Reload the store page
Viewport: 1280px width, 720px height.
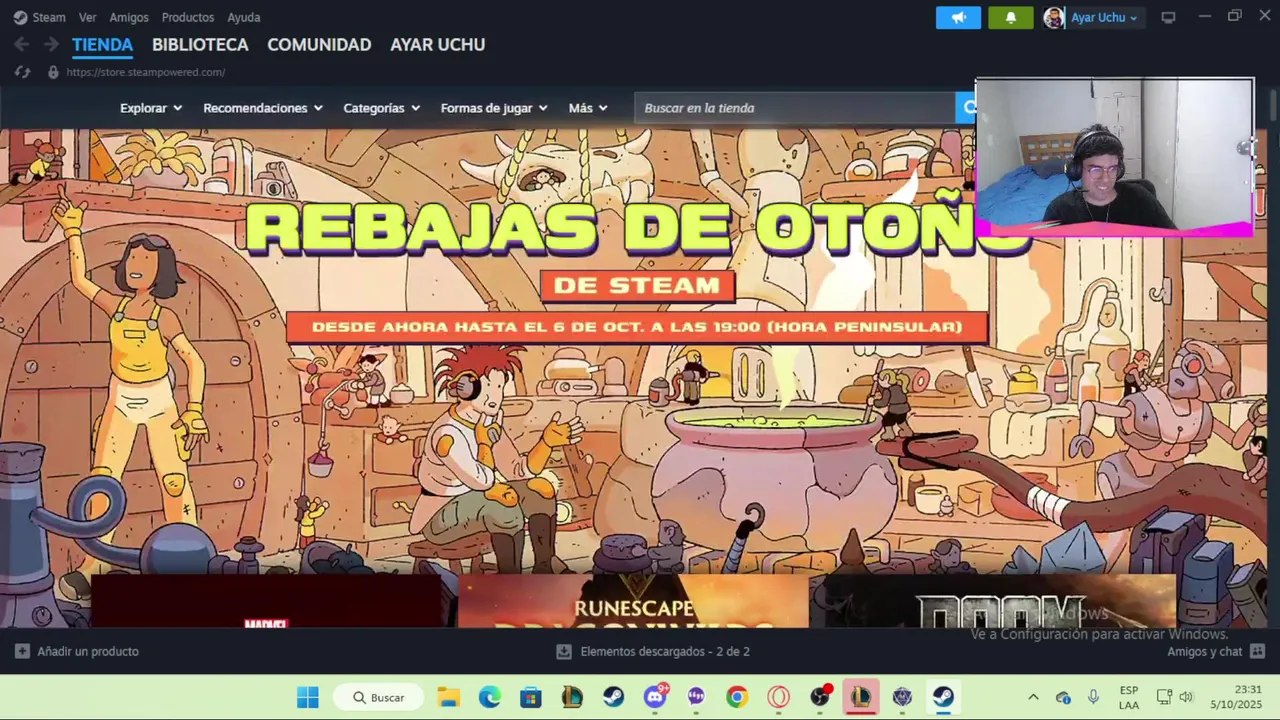(22, 72)
